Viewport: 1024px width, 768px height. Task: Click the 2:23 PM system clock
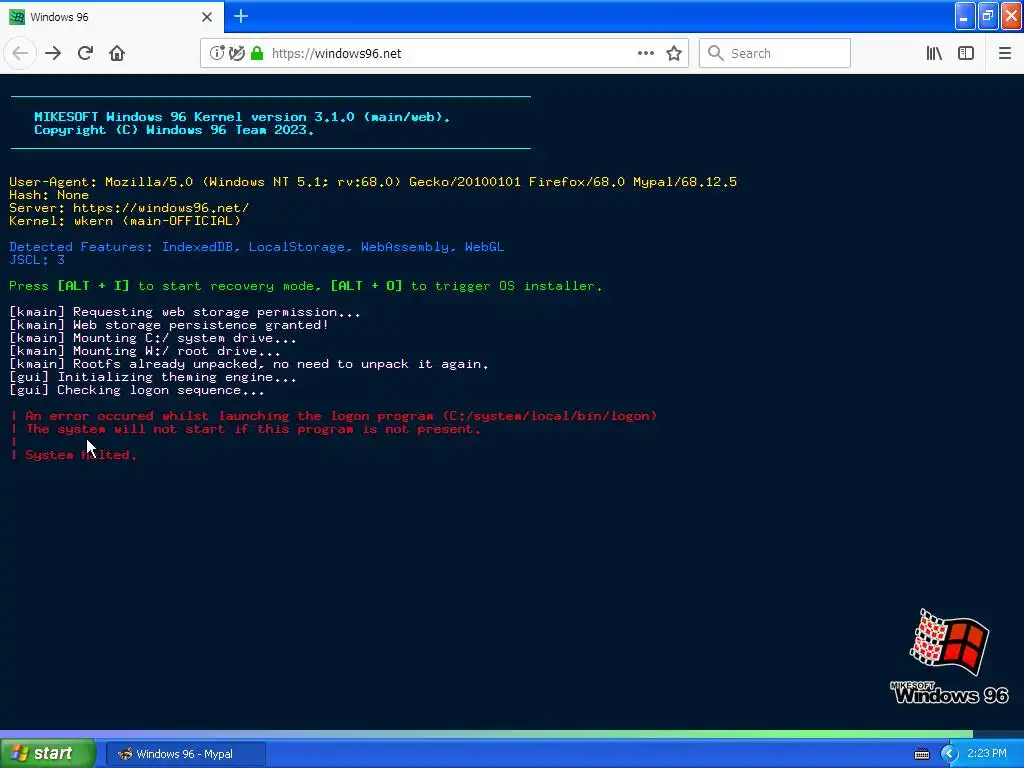pos(987,753)
